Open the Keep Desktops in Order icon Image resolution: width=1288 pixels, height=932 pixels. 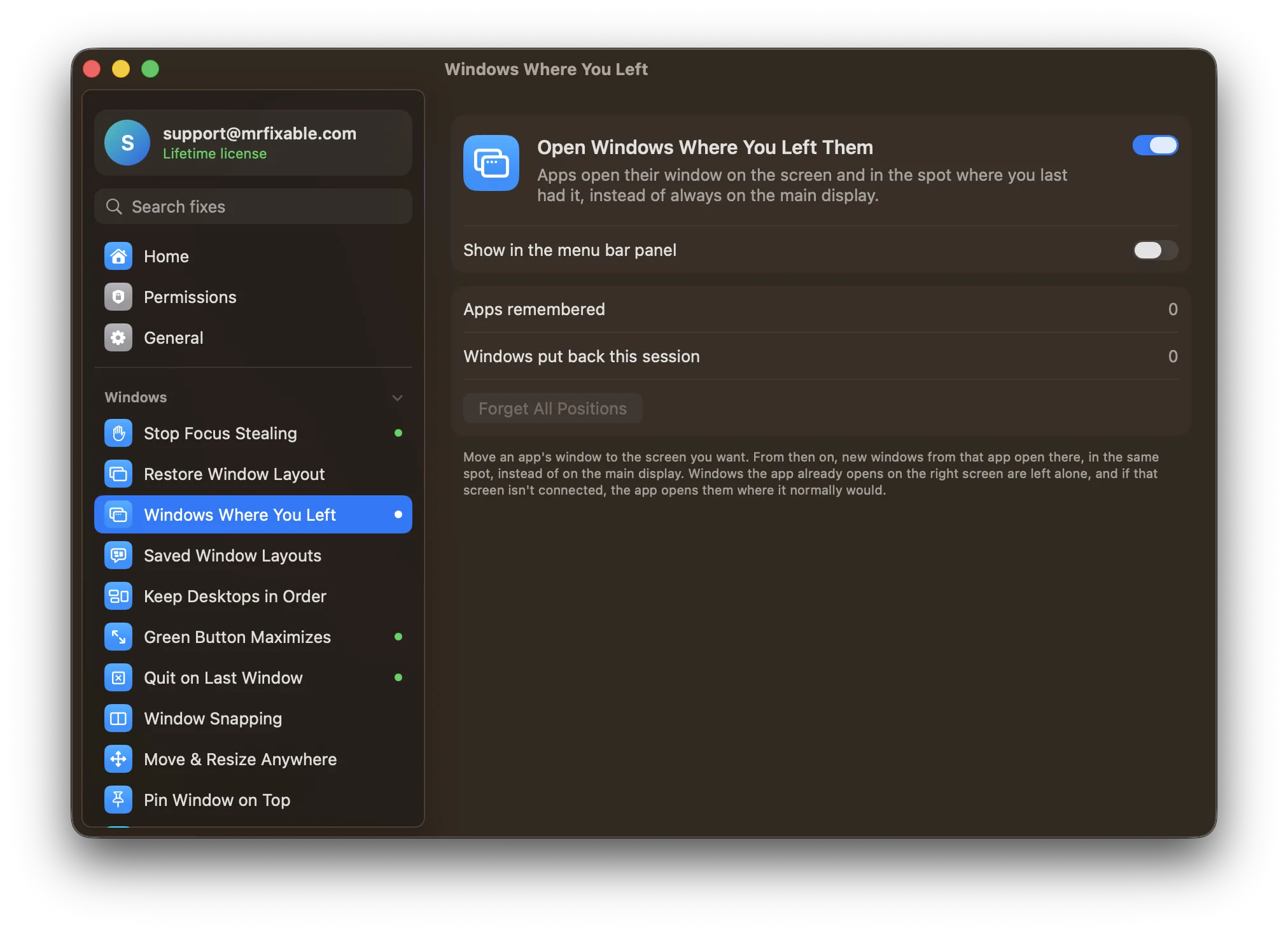click(x=118, y=596)
